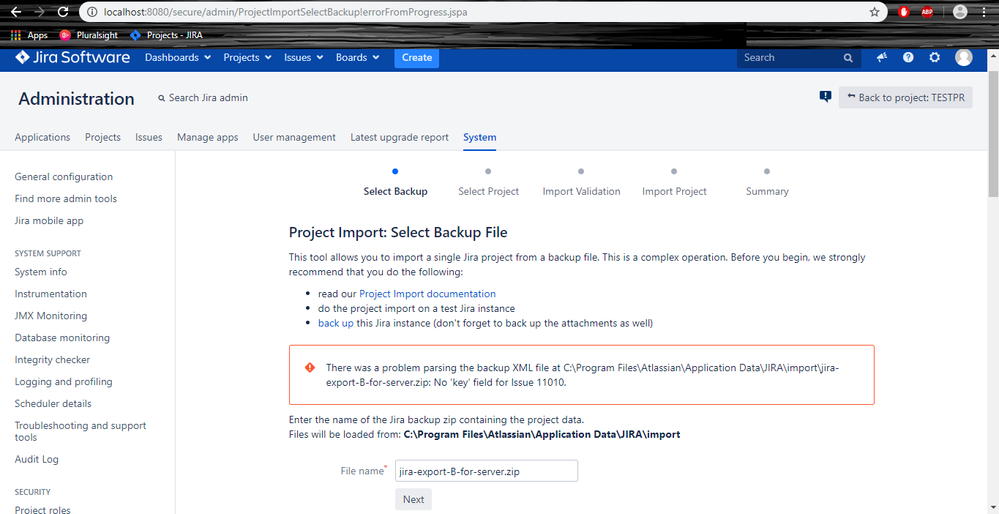Open Instrumentation in sidebar
This screenshot has height=514, width=999.
tap(51, 294)
